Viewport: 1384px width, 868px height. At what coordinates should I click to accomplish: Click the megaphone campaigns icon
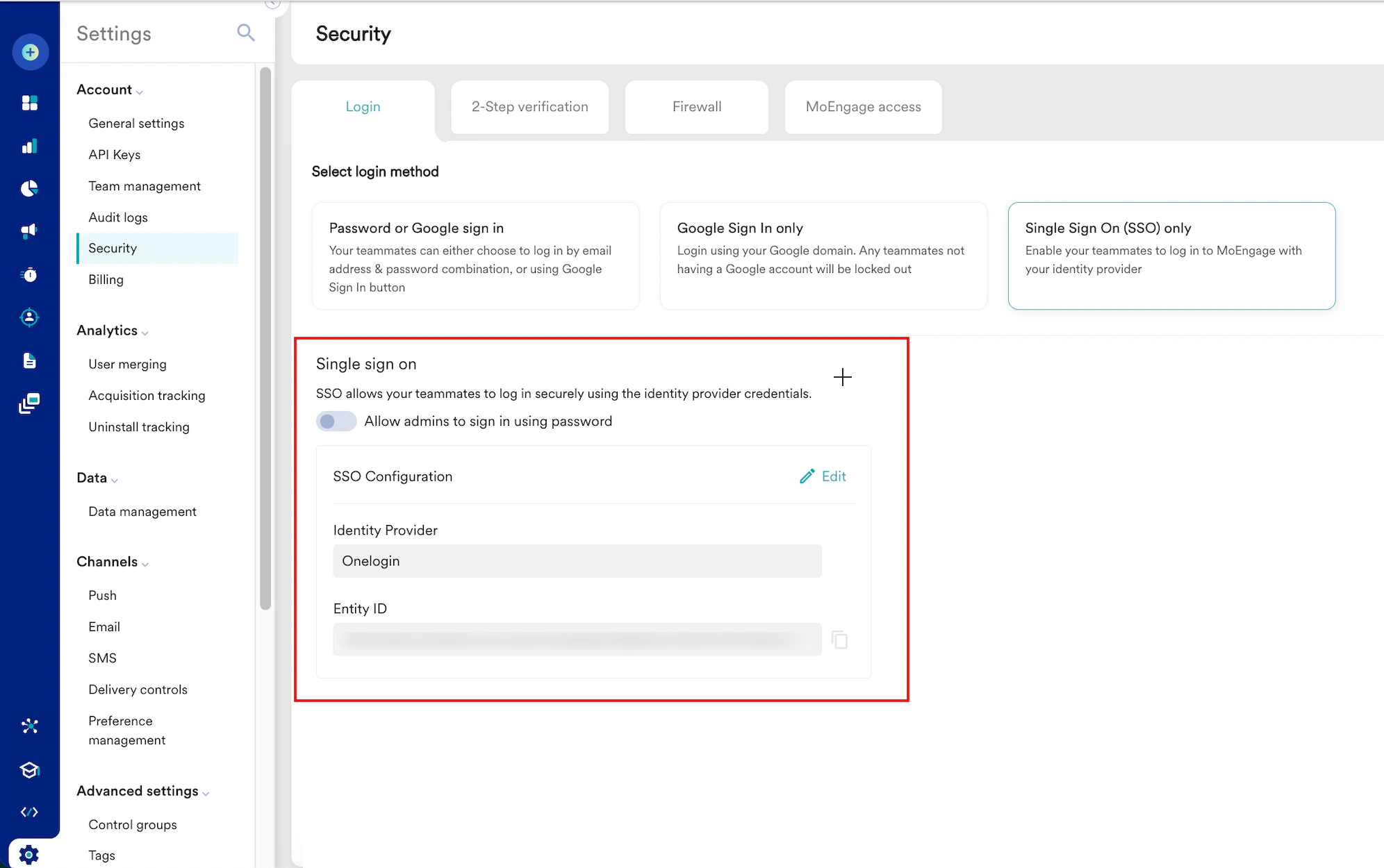[29, 231]
